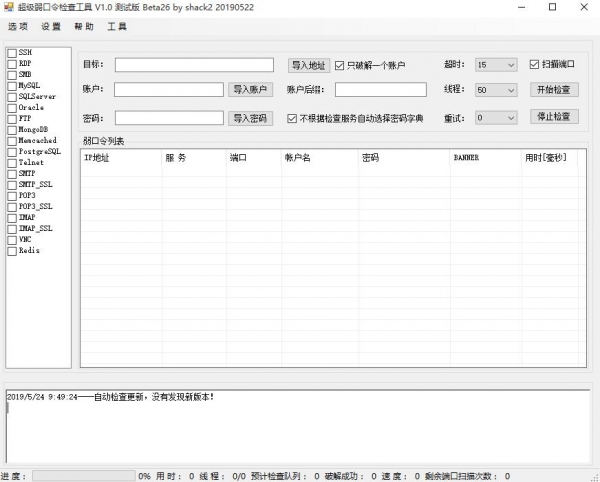Tick the Oracle service checkbox
This screenshot has height=482, width=600.
click(x=12, y=108)
